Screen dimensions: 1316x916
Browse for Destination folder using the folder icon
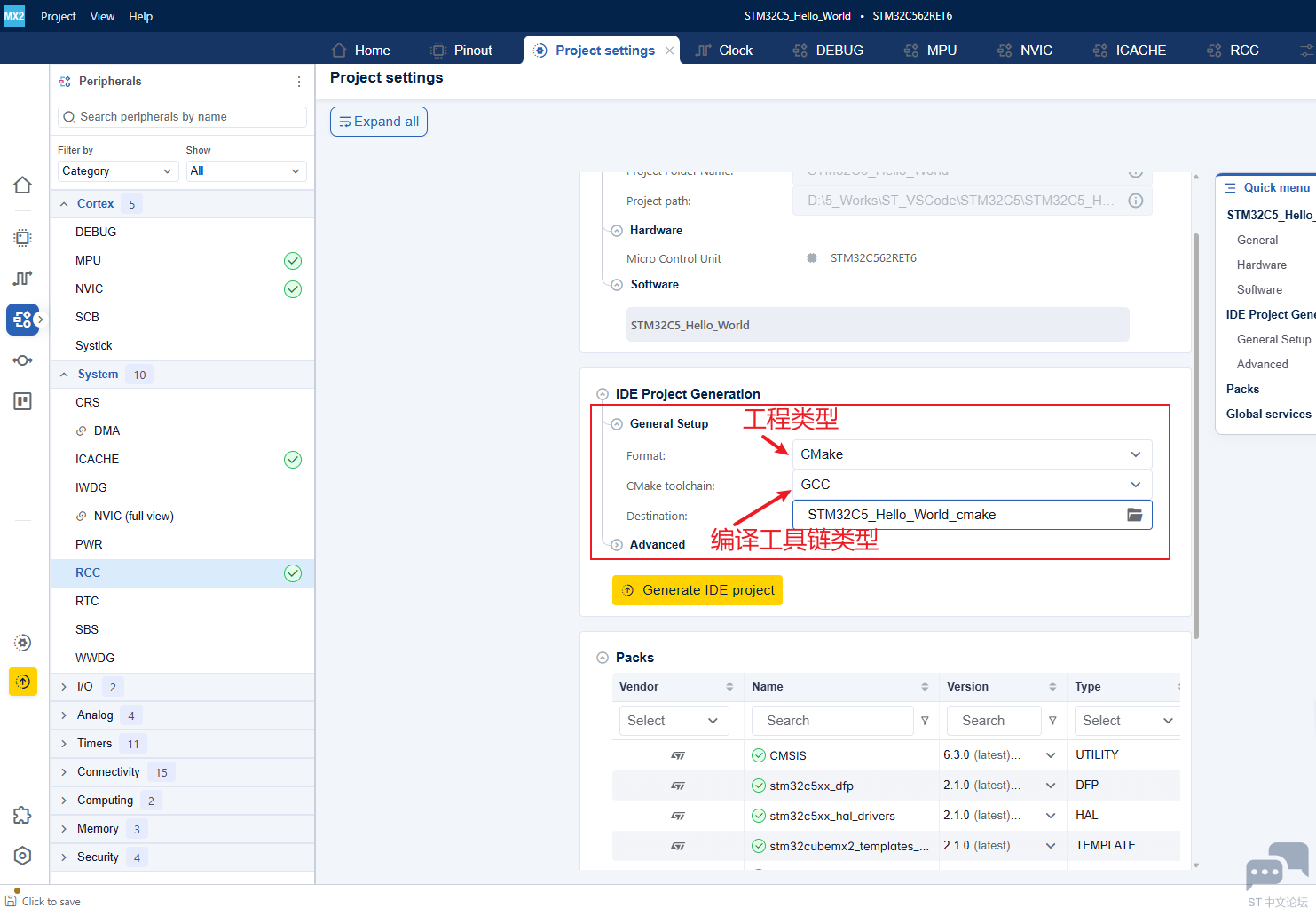1134,515
